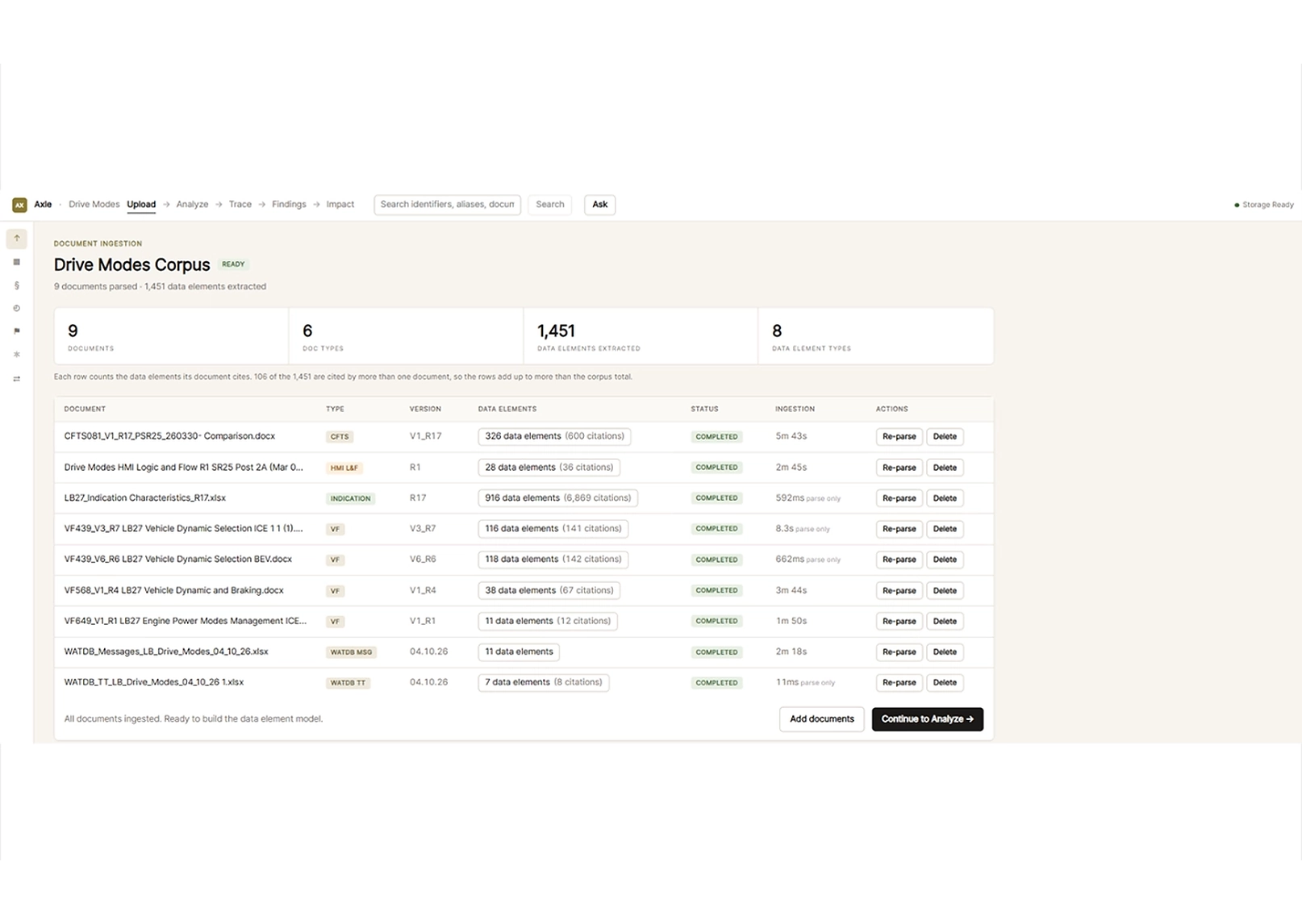
Task: Click the Search button
Action: pyautogui.click(x=550, y=205)
